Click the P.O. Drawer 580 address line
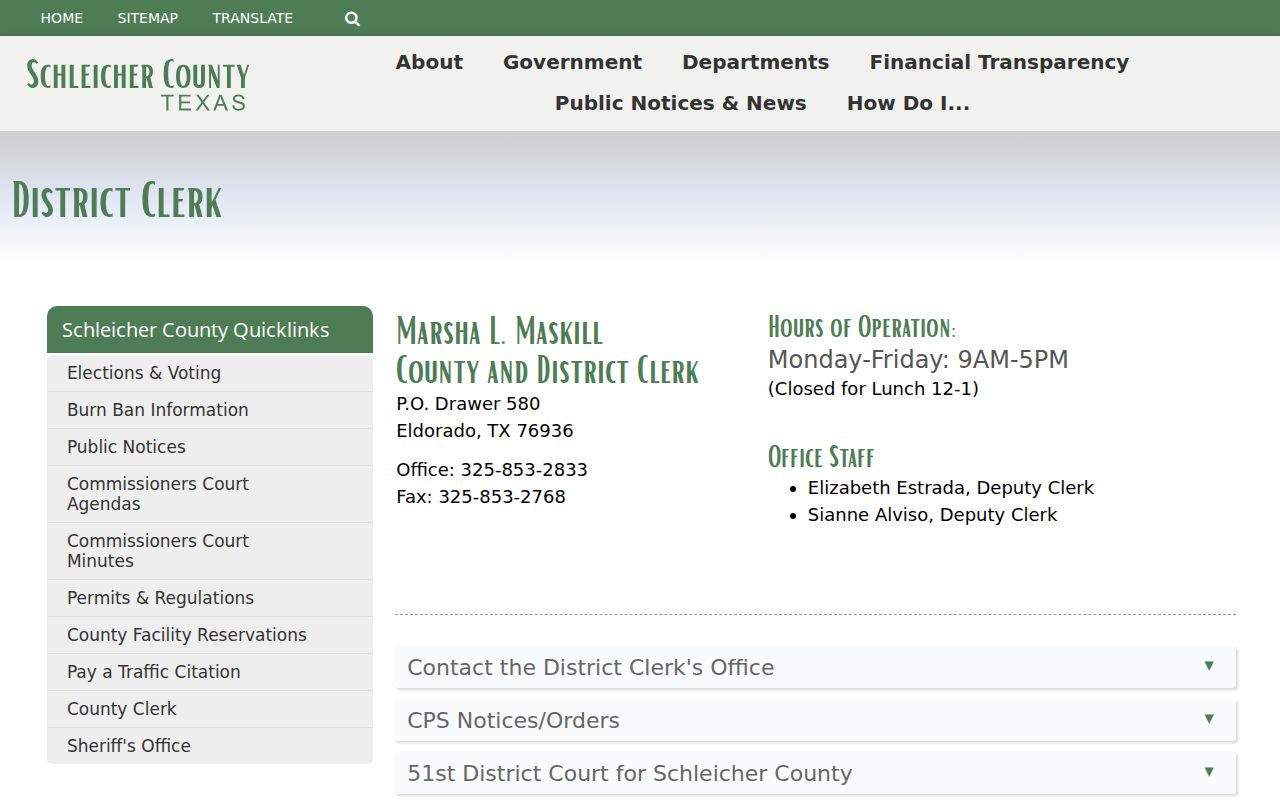Image resolution: width=1280 pixels, height=800 pixels. [x=468, y=404]
